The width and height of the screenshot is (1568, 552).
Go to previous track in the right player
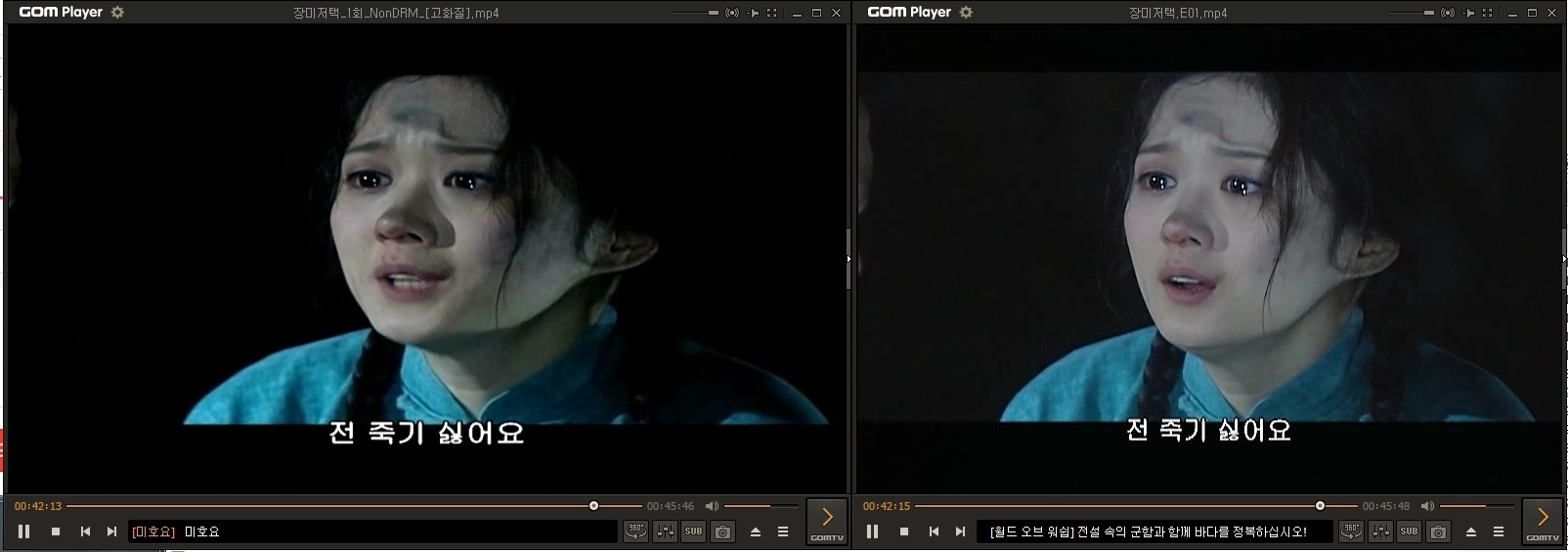pyautogui.click(x=934, y=531)
